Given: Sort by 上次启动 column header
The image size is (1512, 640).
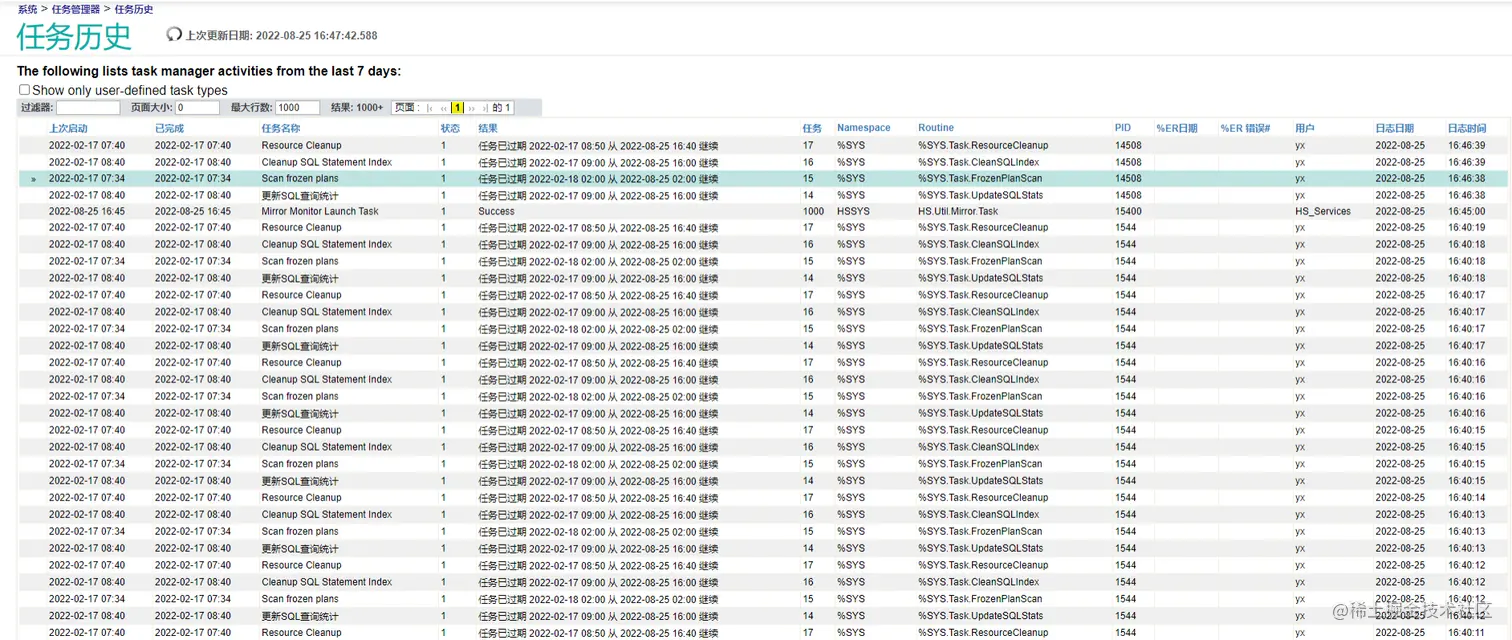Looking at the screenshot, I should coord(69,128).
